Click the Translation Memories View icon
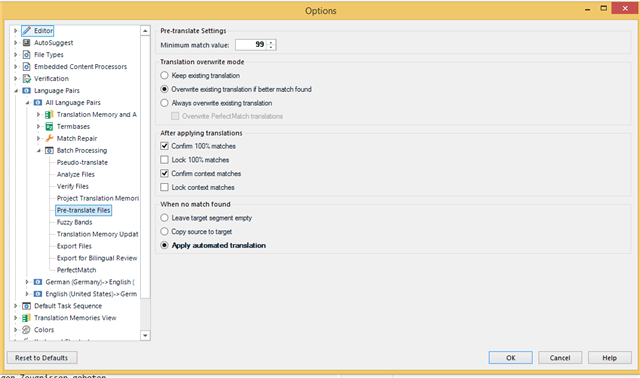Viewport: 640px width, 378px height. pos(27,318)
